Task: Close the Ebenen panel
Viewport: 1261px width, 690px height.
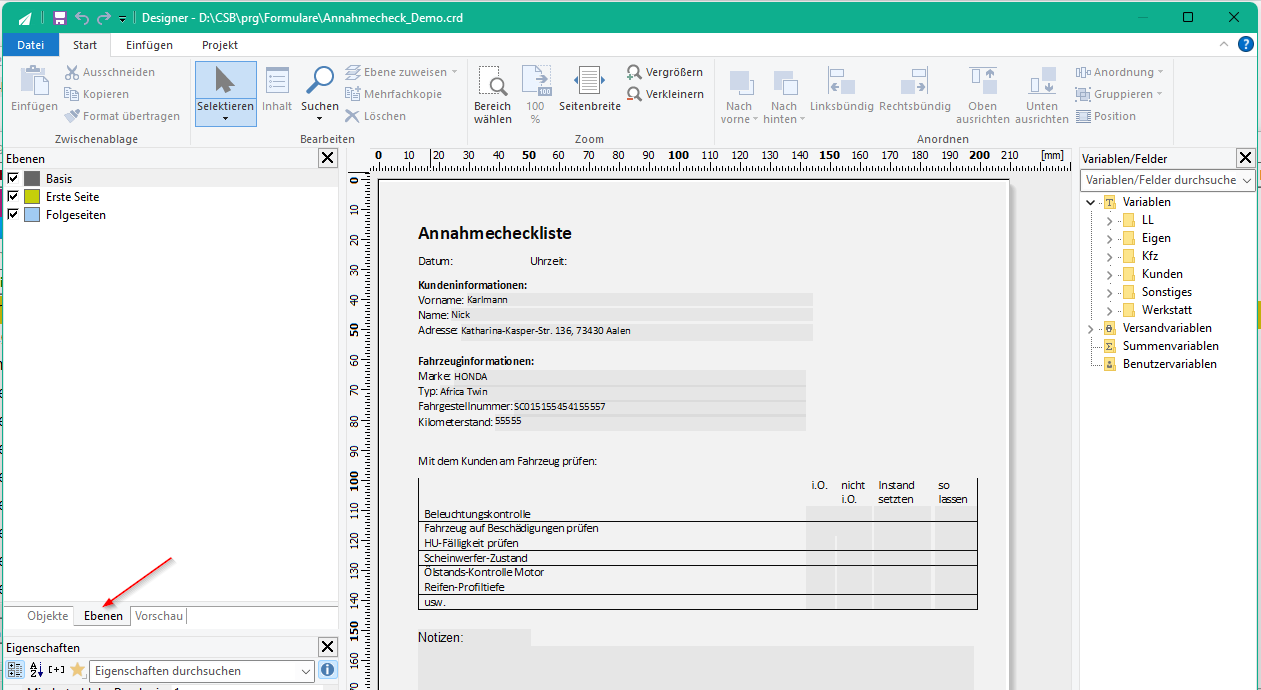Action: pos(327,158)
